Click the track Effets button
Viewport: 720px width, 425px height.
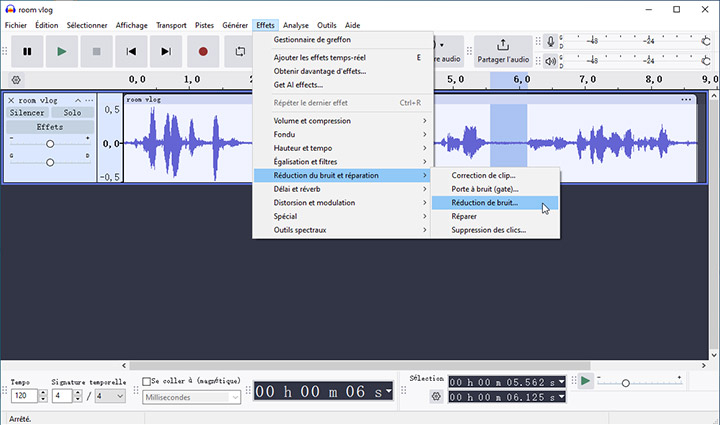click(49, 127)
